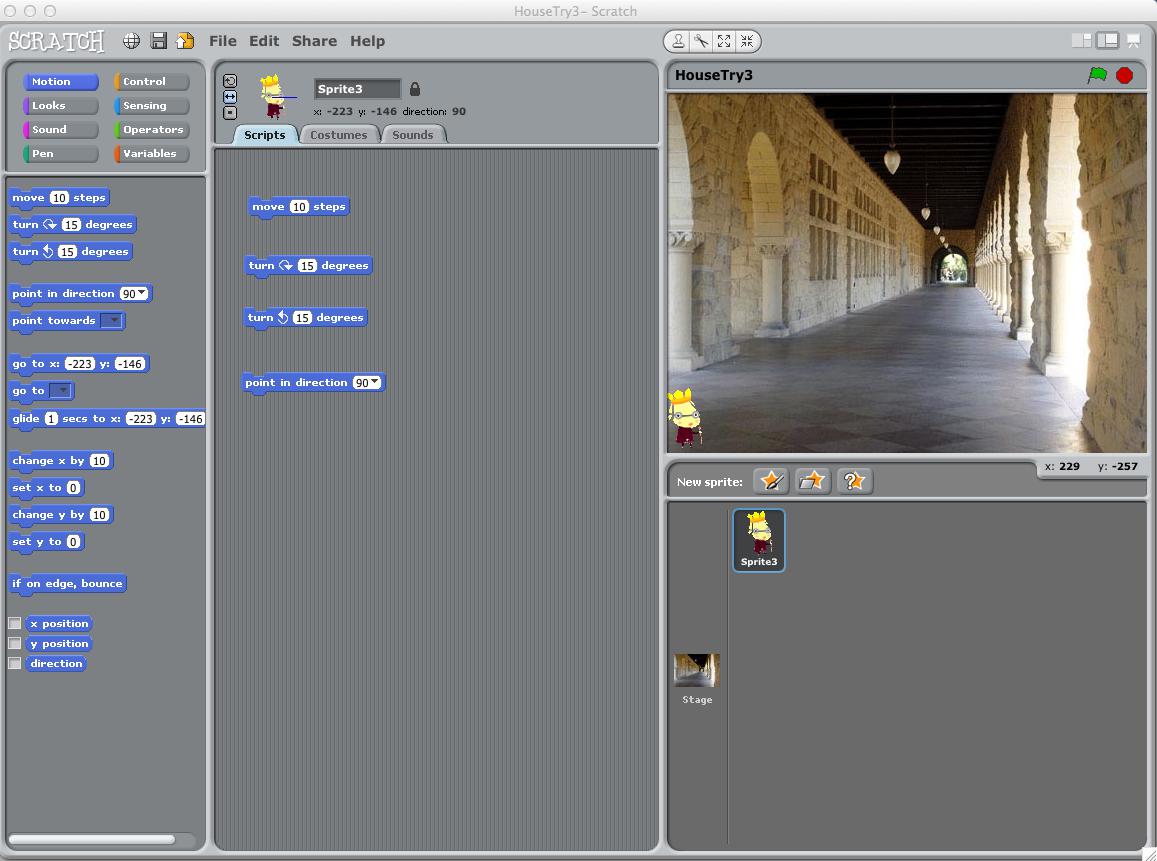This screenshot has width=1157, height=861.
Task: Choose new sprite from file folder icon
Action: 812,481
